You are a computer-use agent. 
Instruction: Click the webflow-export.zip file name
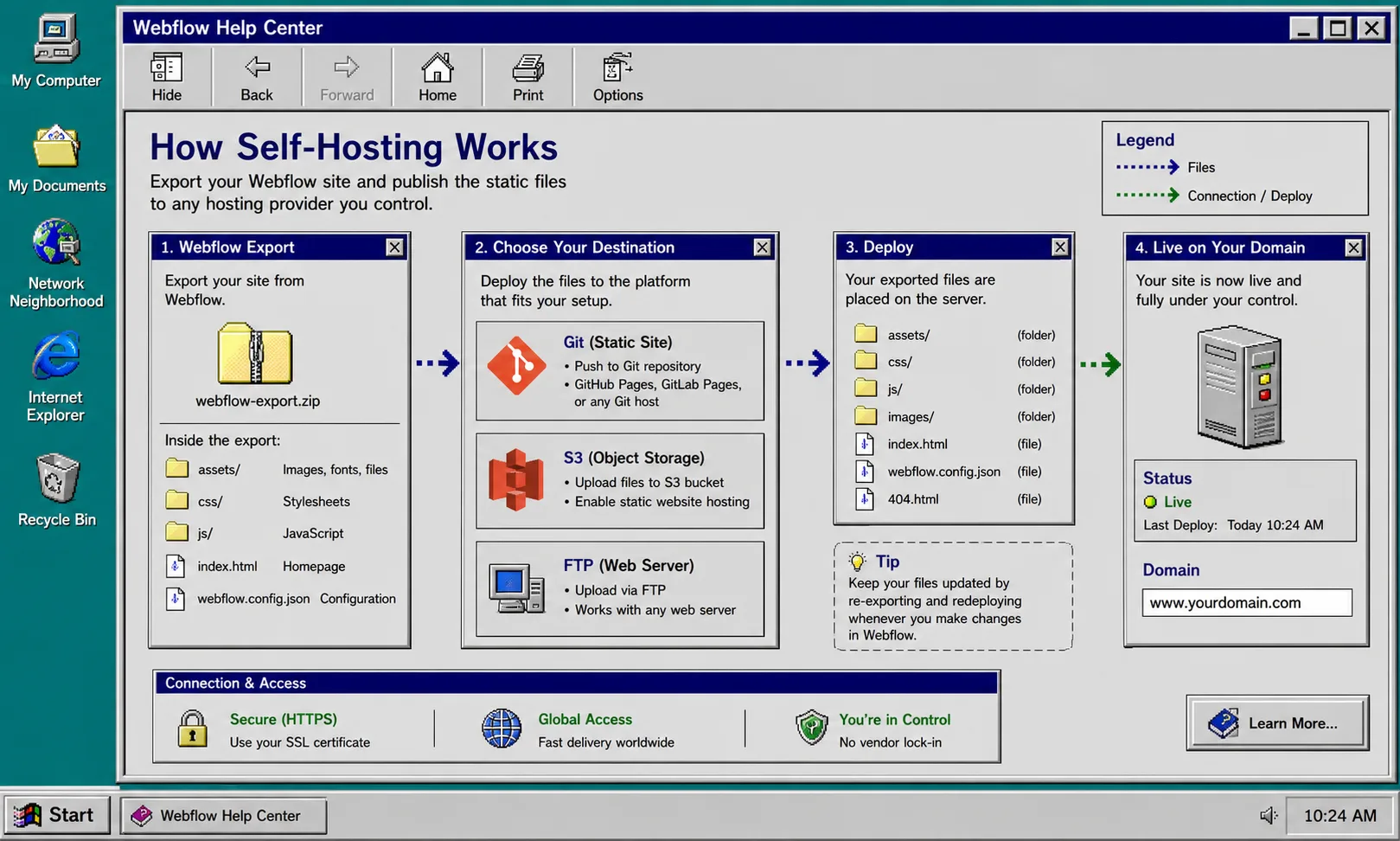258,401
